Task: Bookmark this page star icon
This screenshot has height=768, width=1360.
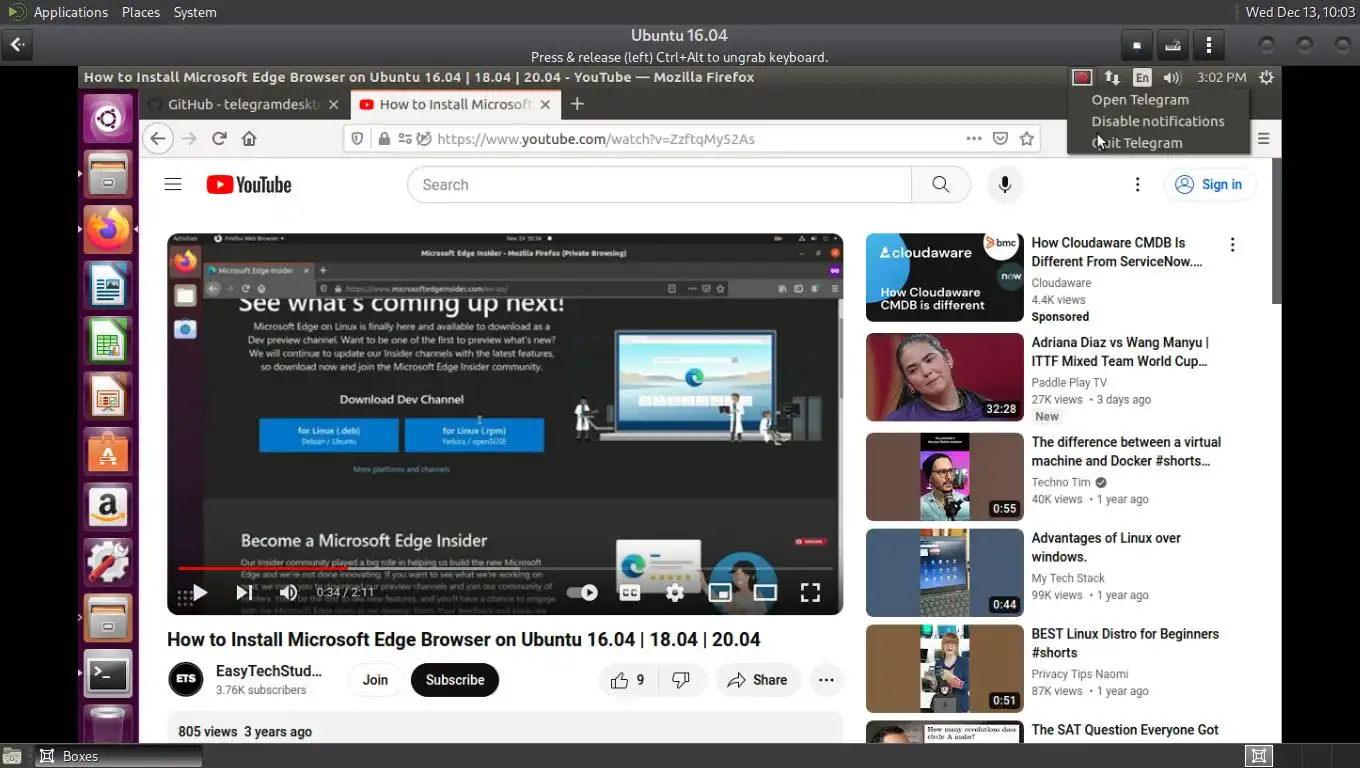Action: (1026, 139)
